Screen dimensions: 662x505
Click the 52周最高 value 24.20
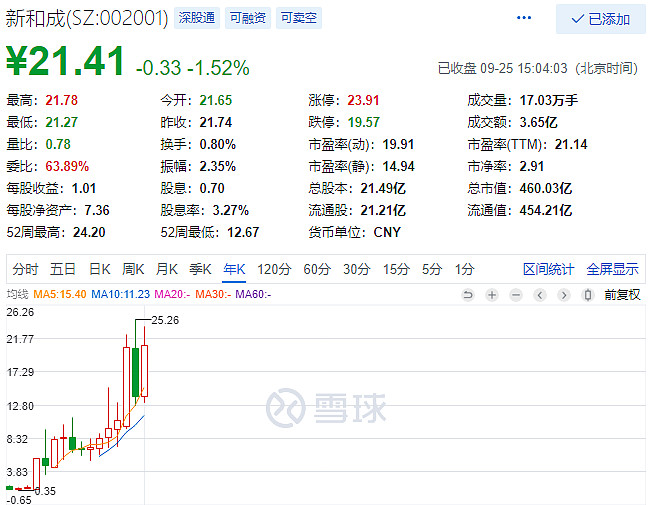coord(89,232)
